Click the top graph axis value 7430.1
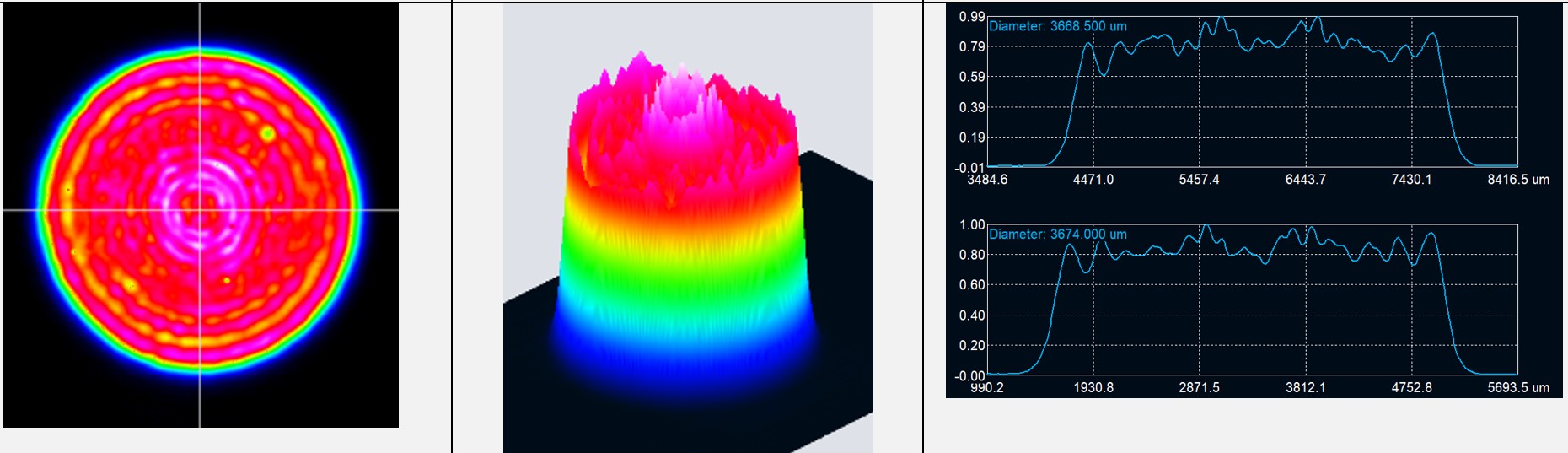Image resolution: width=1568 pixels, height=453 pixels. tap(1412, 180)
